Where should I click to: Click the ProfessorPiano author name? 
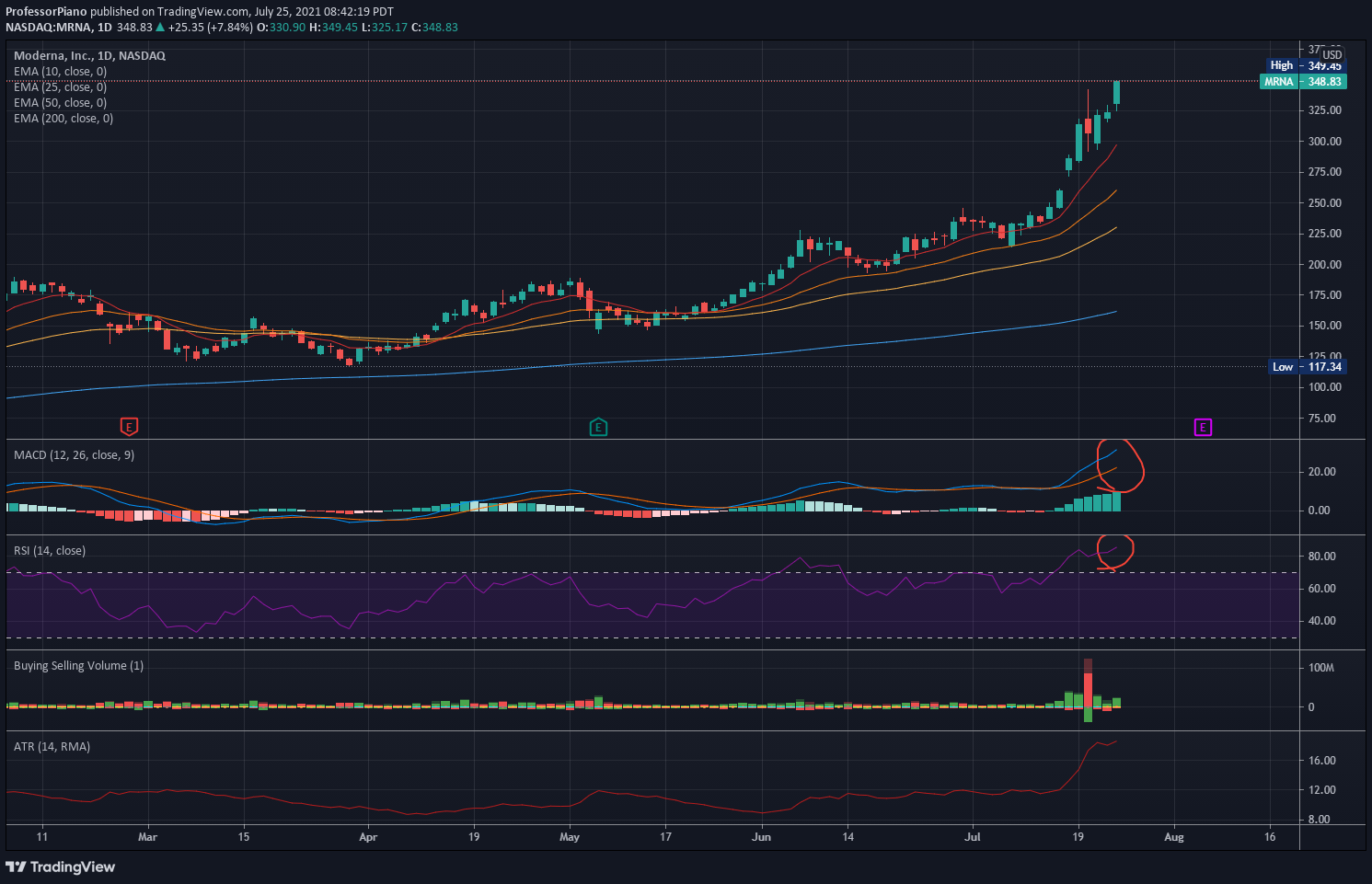pyautogui.click(x=46, y=12)
